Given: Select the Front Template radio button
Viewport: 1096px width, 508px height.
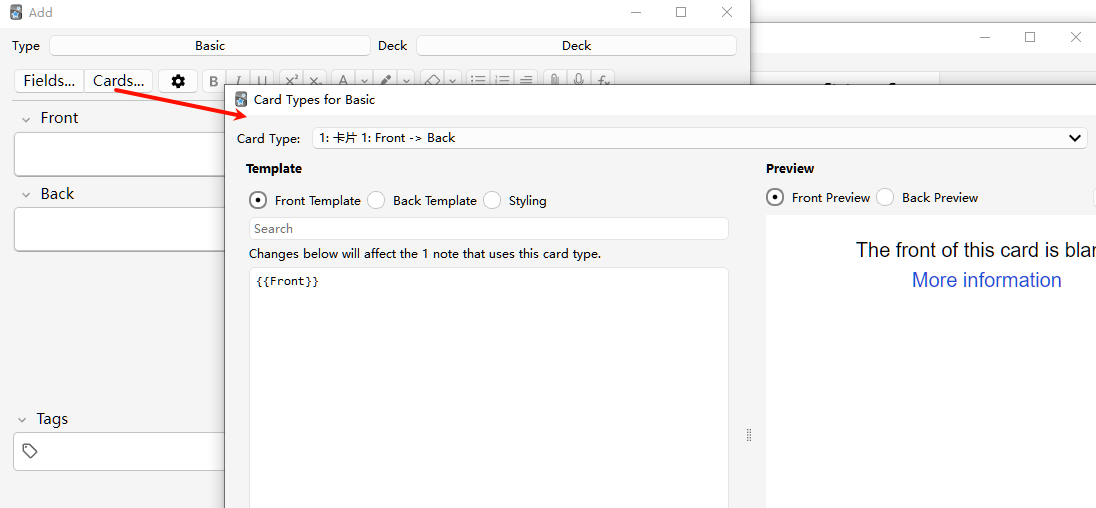Looking at the screenshot, I should [x=258, y=201].
